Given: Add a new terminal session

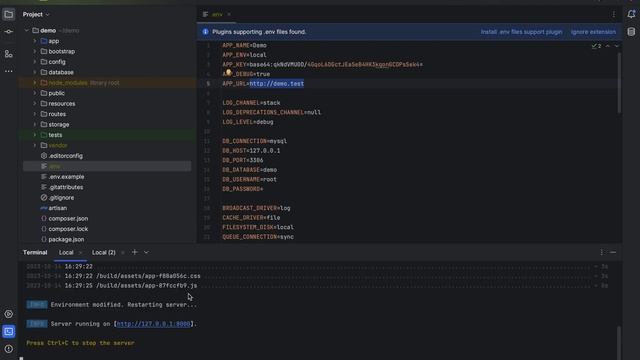Looking at the screenshot, I should click(134, 252).
